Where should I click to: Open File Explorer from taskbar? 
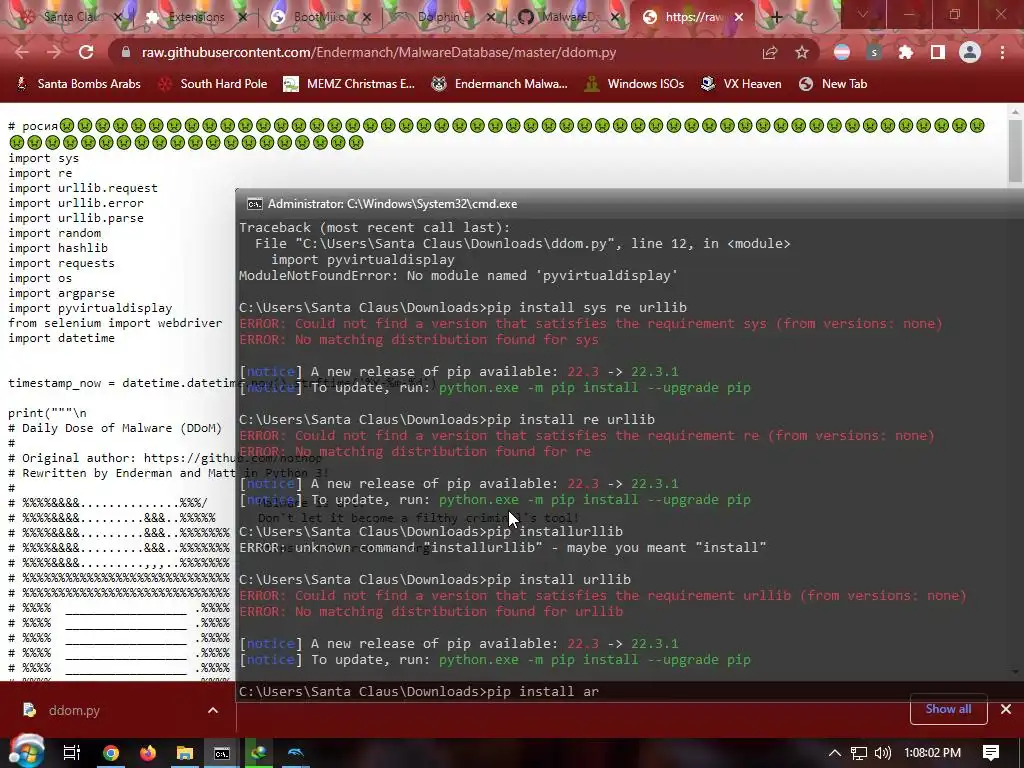(x=185, y=753)
